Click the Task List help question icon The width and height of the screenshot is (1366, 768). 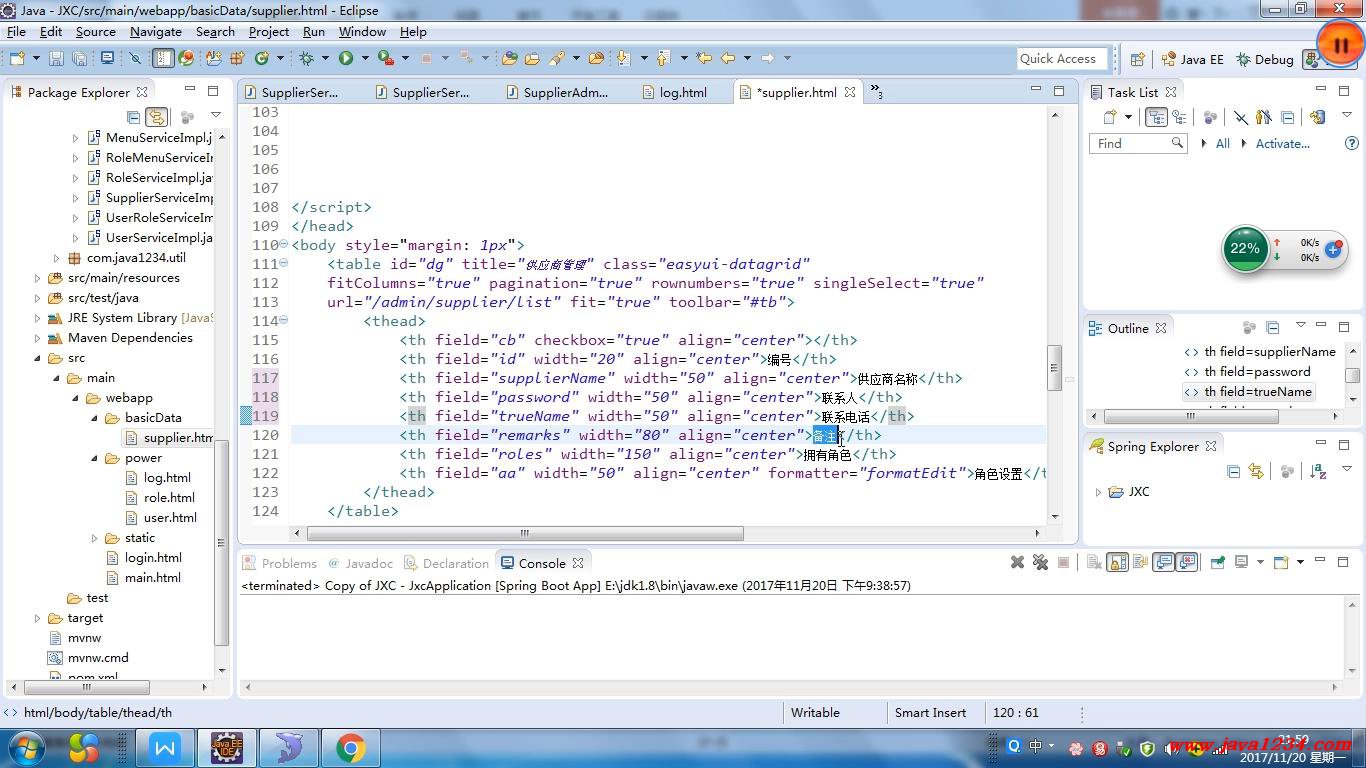(x=1352, y=143)
